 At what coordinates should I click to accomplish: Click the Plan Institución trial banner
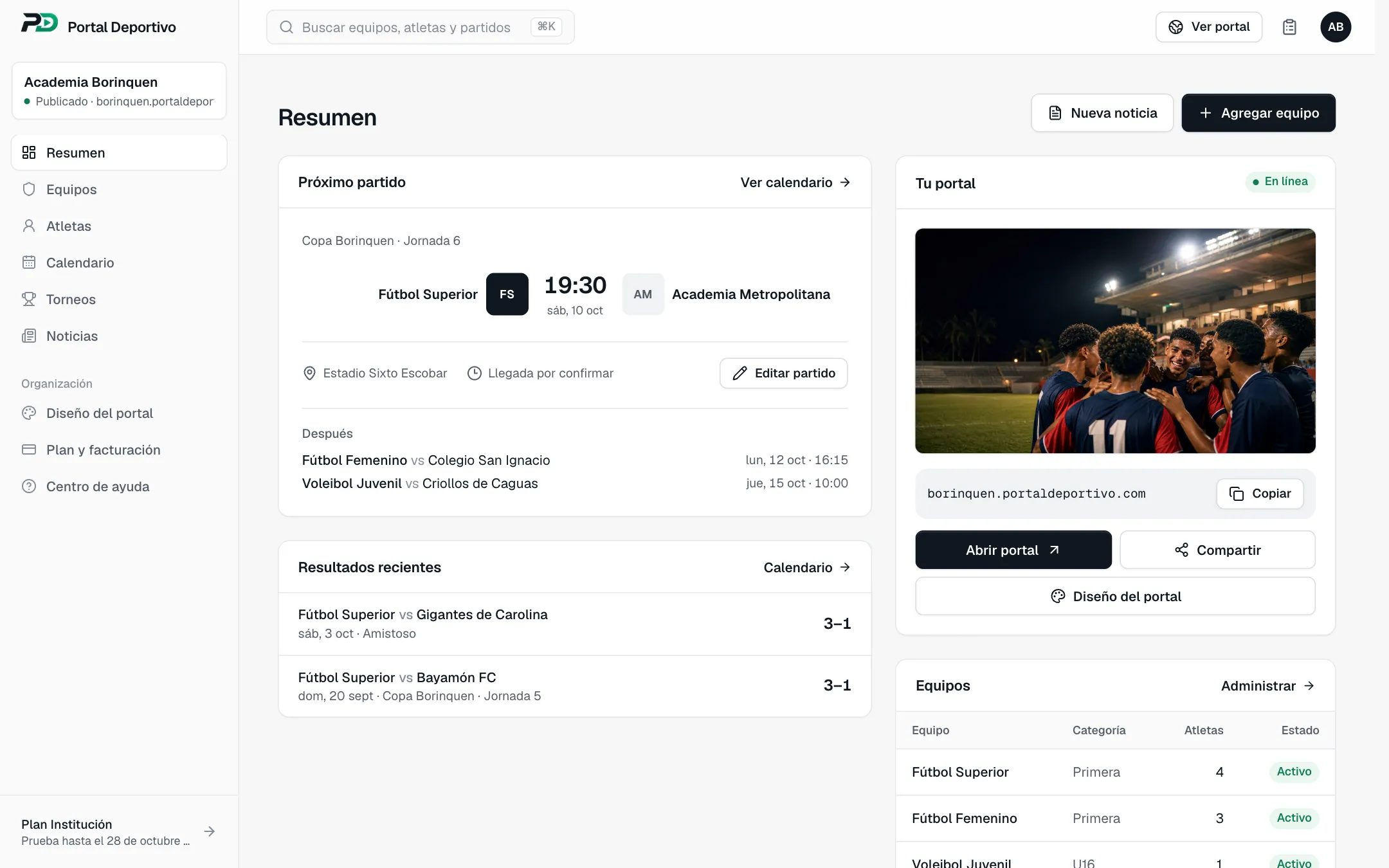pos(119,831)
